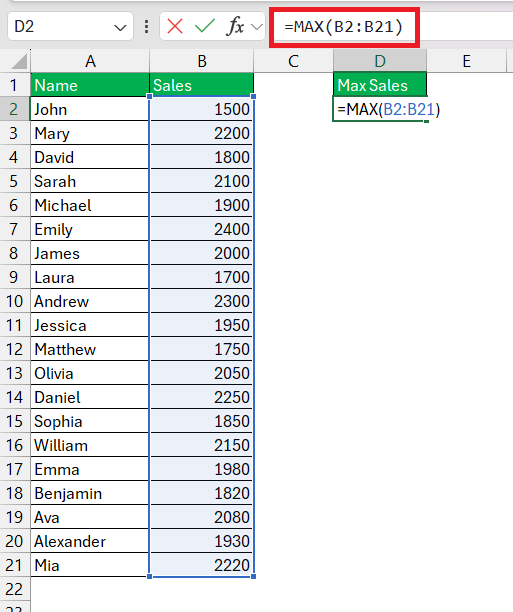The height and width of the screenshot is (612, 513).
Task: Click inside the formula bar text
Action: (343, 27)
